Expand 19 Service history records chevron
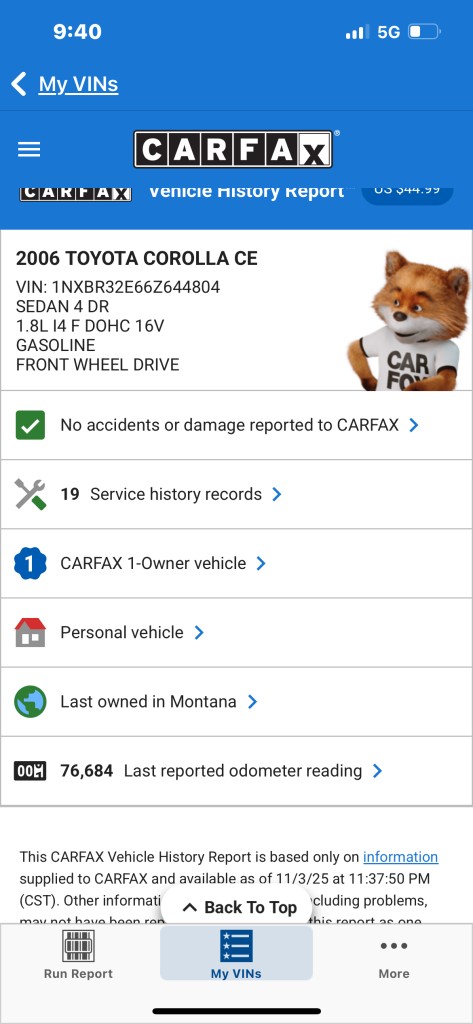 pyautogui.click(x=276, y=494)
